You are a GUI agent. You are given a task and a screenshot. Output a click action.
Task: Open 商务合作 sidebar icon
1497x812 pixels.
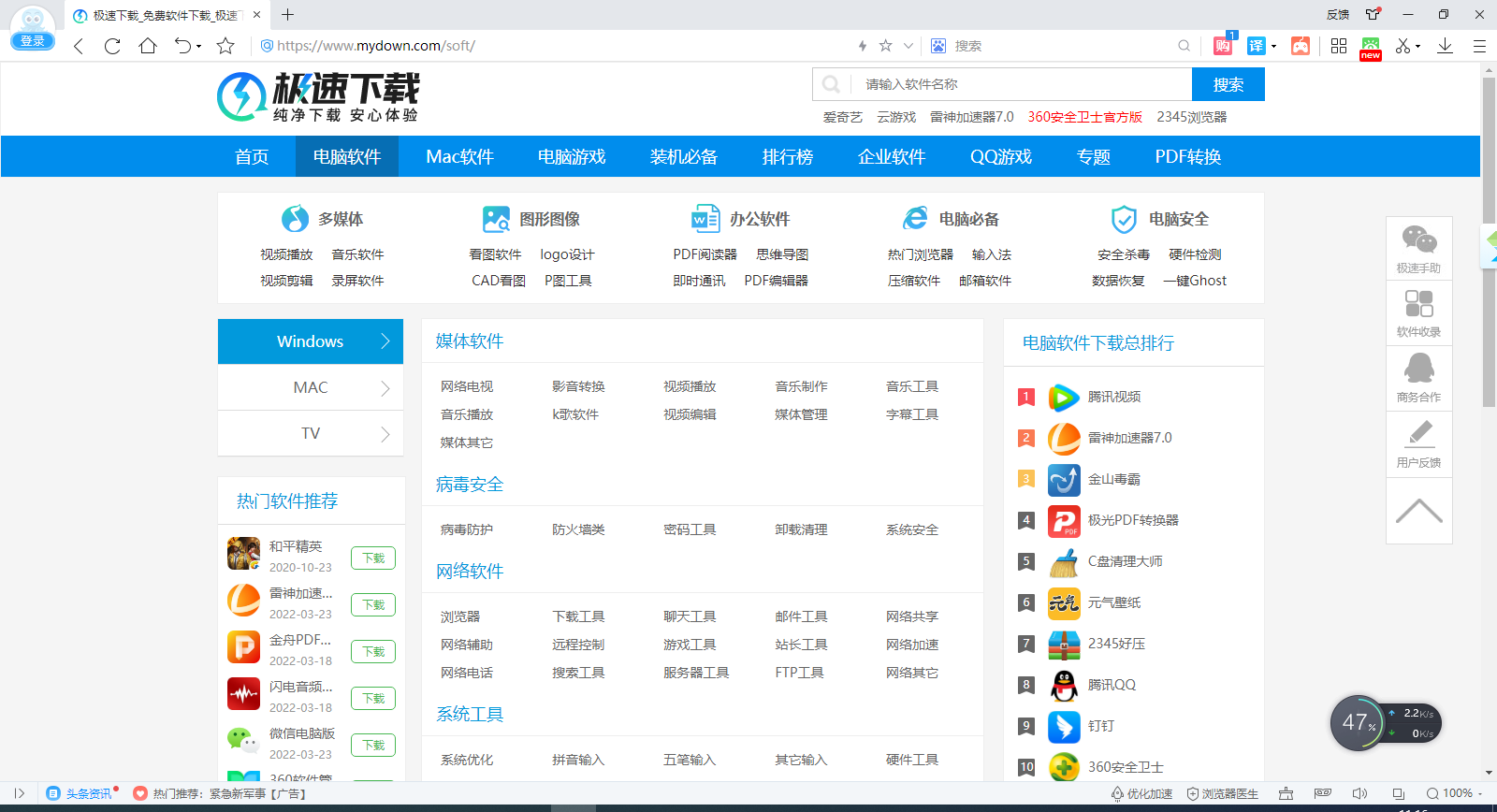tap(1419, 377)
